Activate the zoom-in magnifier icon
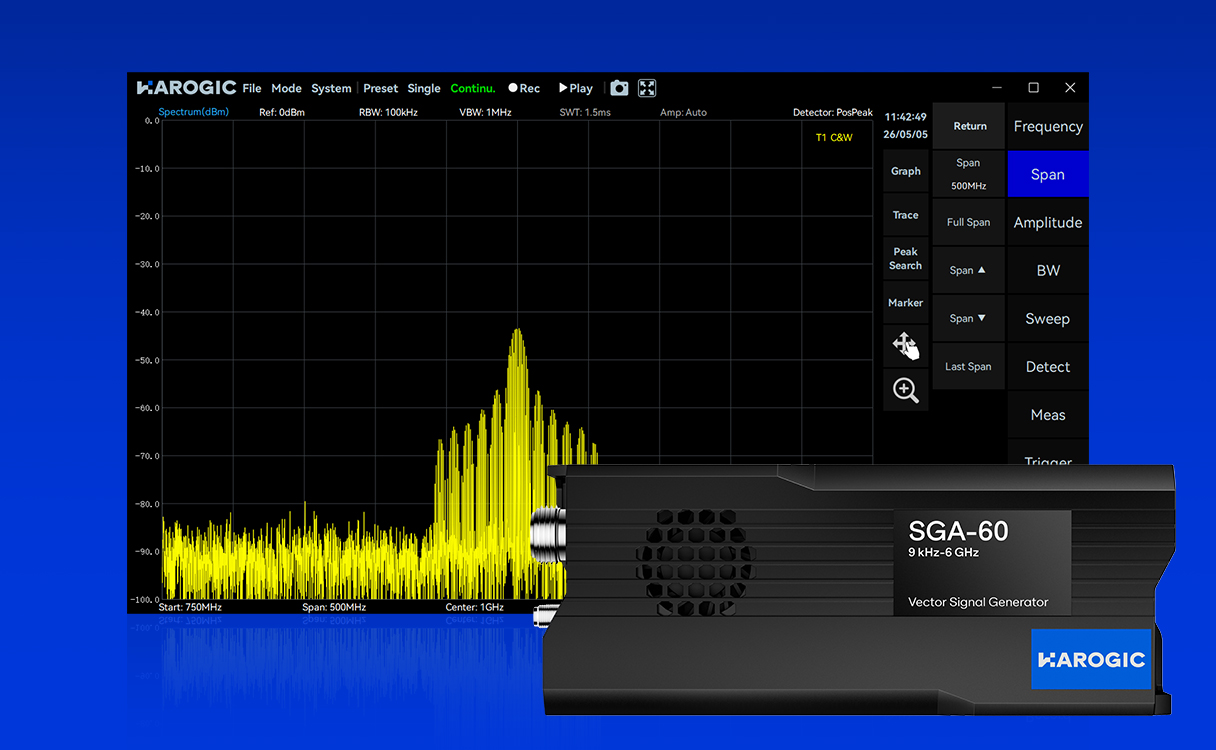The width and height of the screenshot is (1216, 750). pyautogui.click(x=906, y=390)
